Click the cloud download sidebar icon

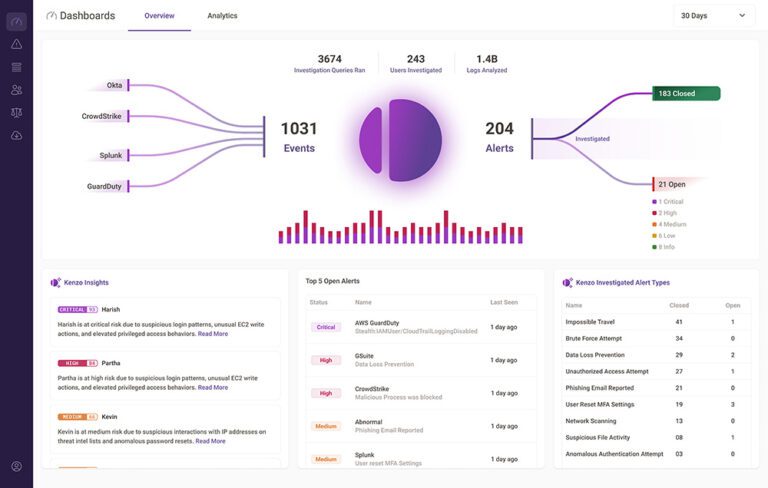(x=16, y=136)
